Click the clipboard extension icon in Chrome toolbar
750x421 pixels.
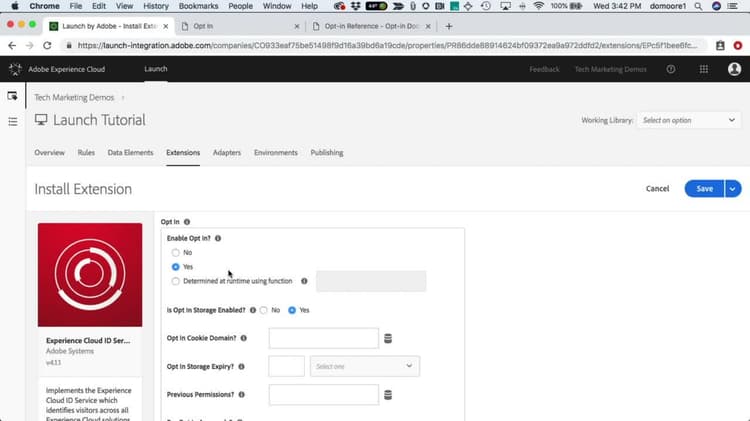coord(720,45)
